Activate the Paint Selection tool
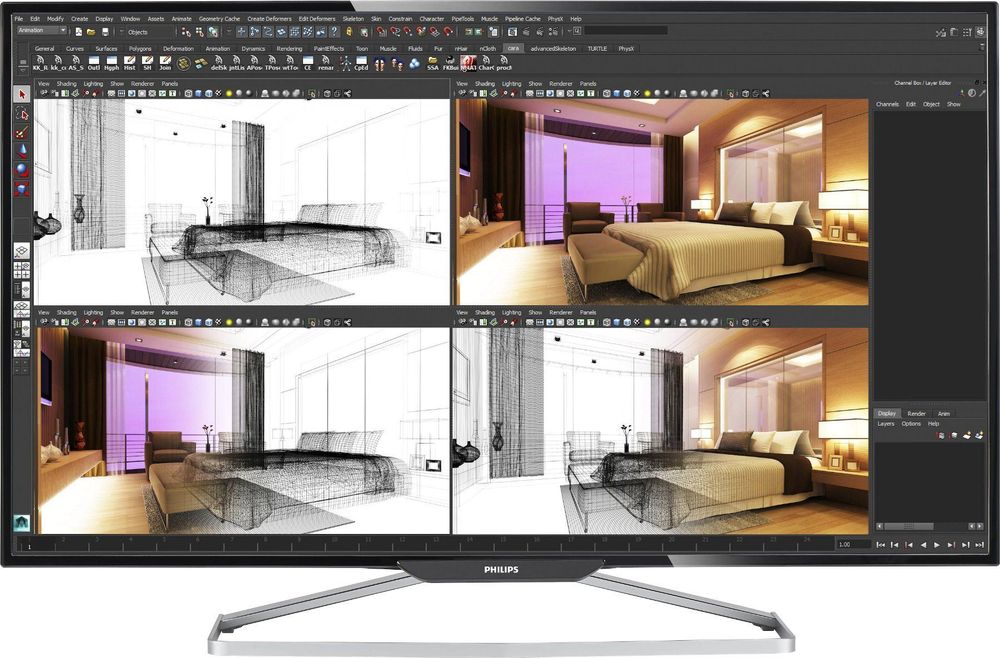Image resolution: width=1000 pixels, height=658 pixels. (x=22, y=132)
